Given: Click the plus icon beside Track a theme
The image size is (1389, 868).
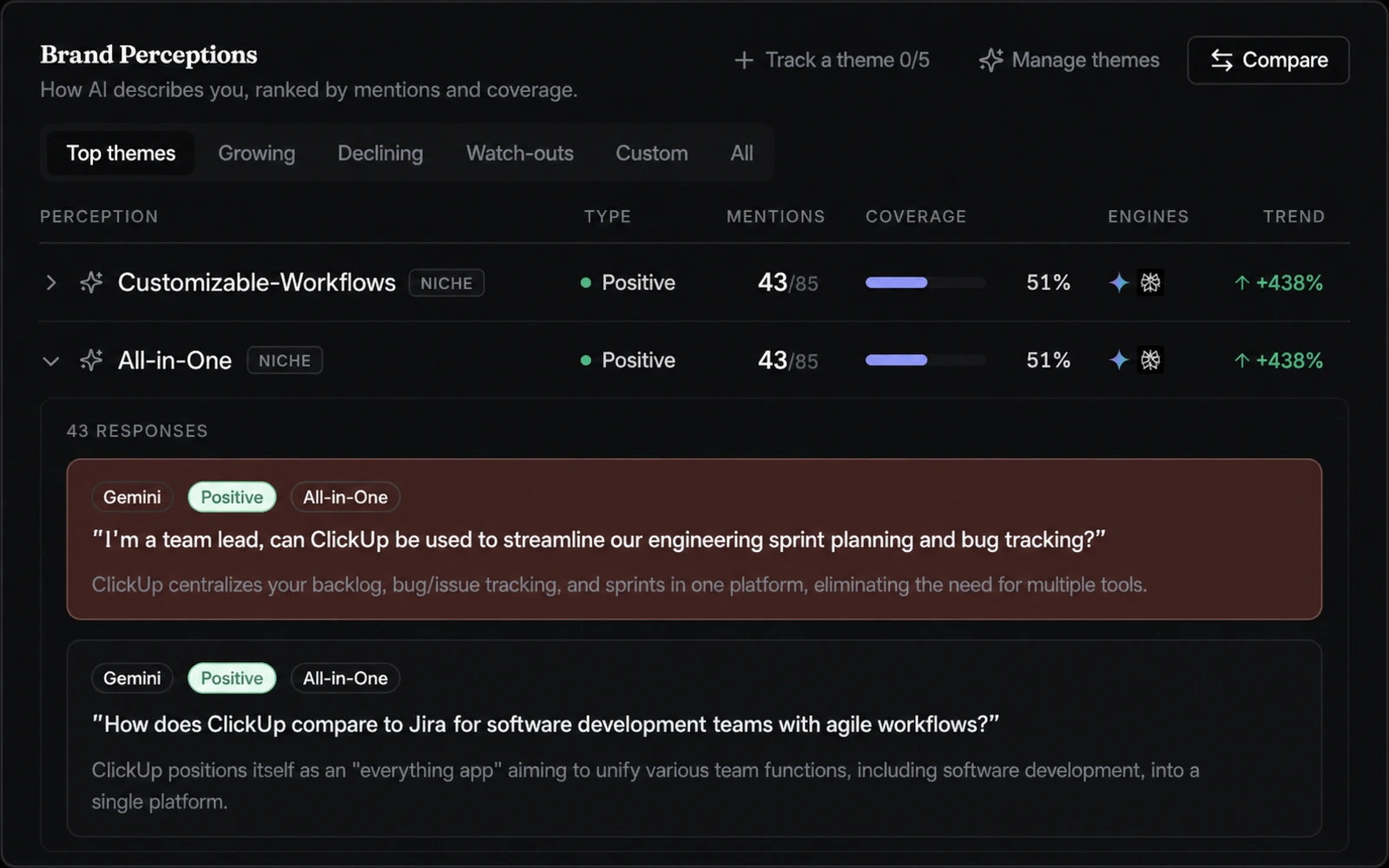Looking at the screenshot, I should click(744, 60).
